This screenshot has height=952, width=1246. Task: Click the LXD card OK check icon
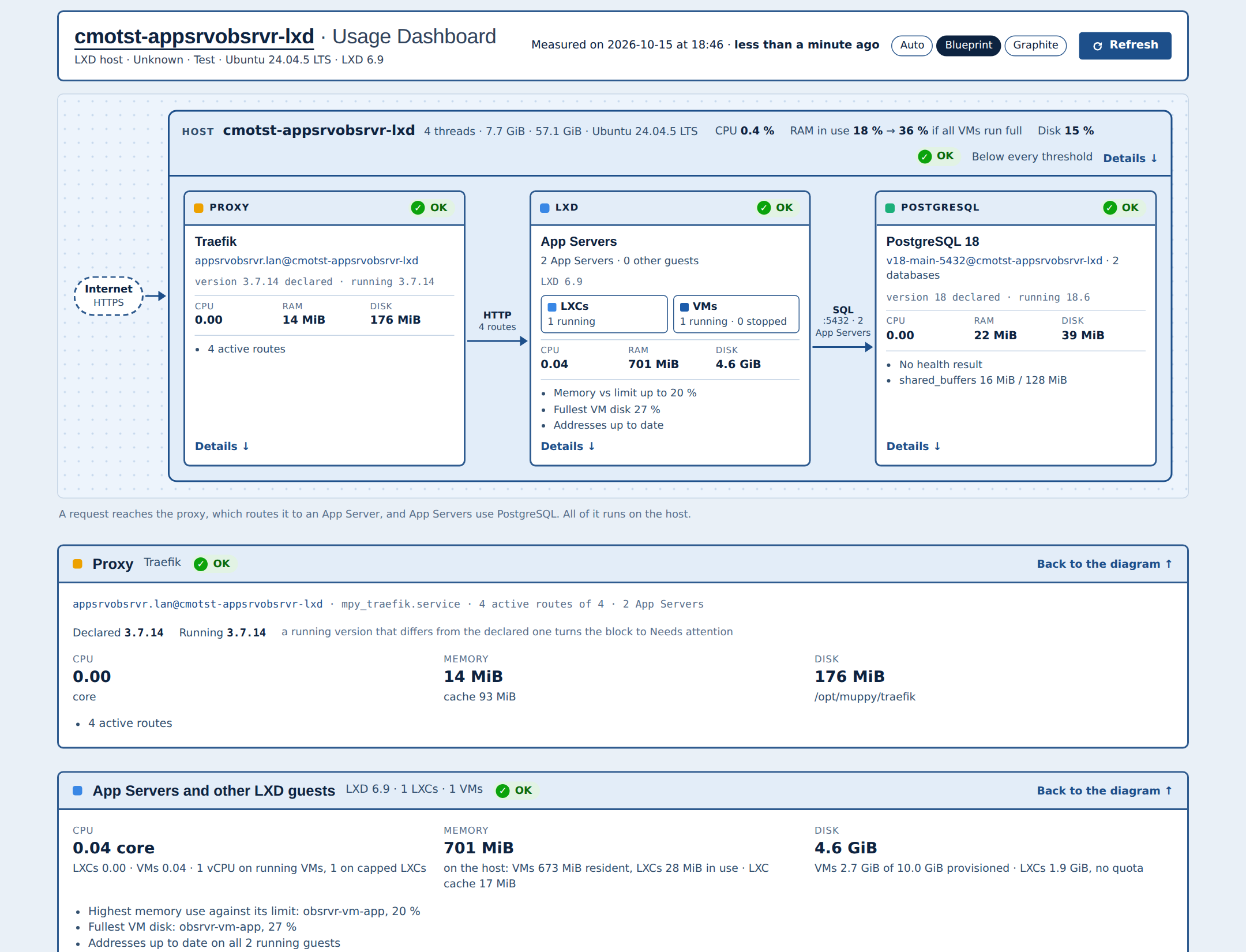[764, 208]
